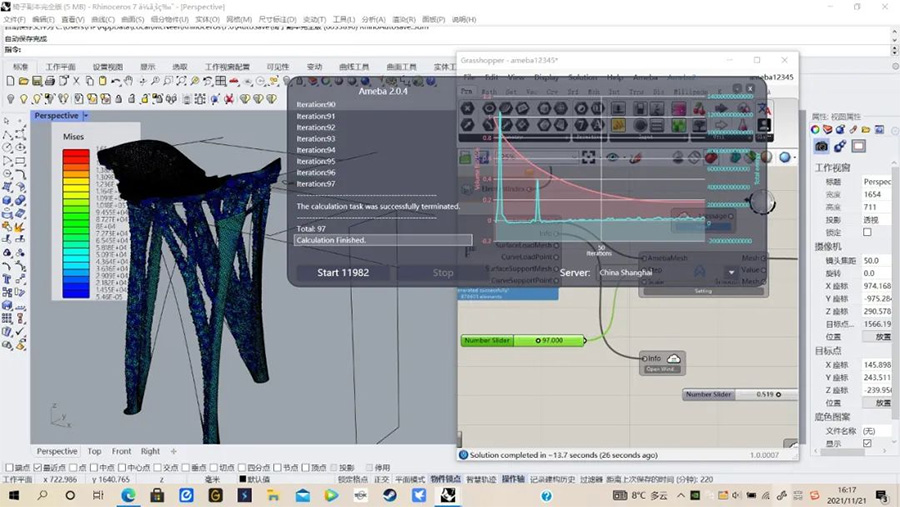Click the Ameba Info cloud component icon
Image resolution: width=900 pixels, height=507 pixels.
(674, 359)
